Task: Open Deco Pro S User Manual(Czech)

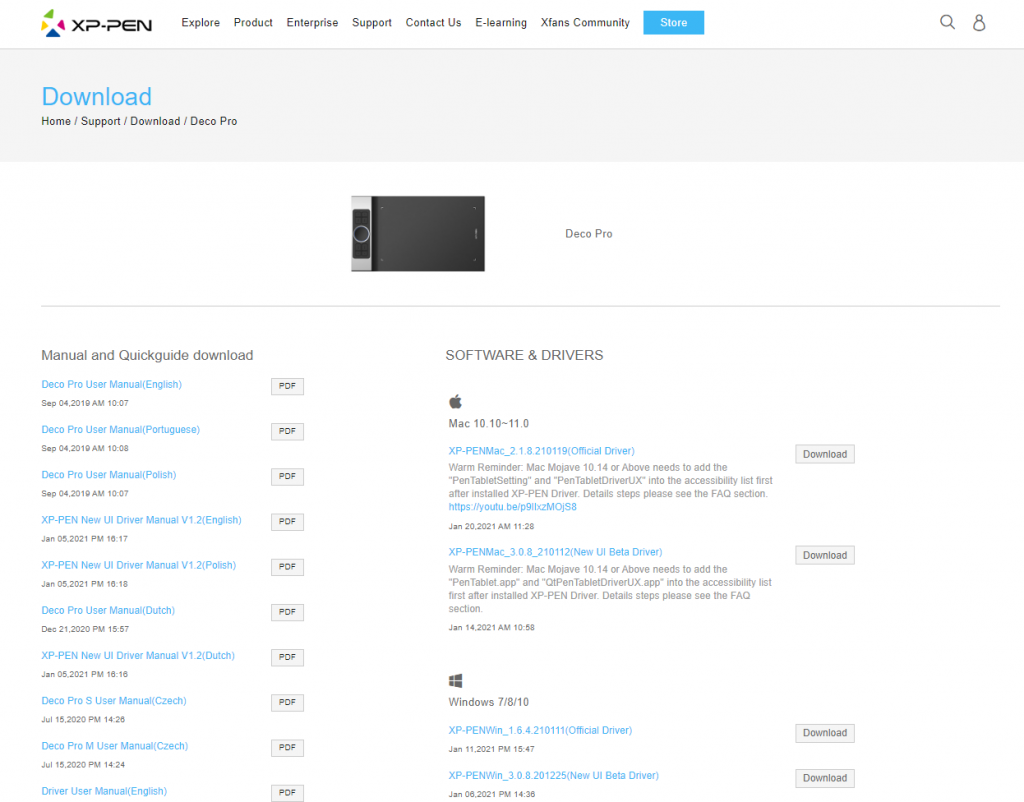Action: [114, 700]
